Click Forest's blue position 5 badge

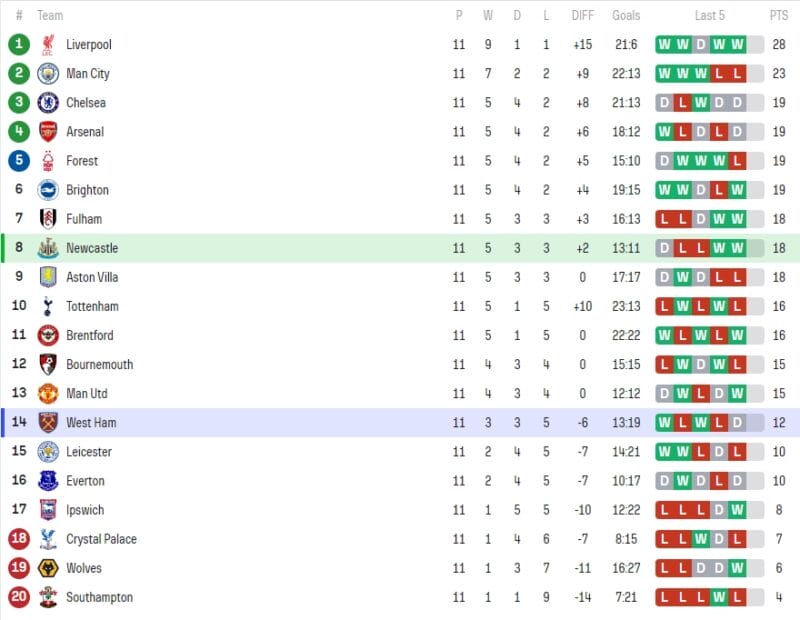(19, 161)
